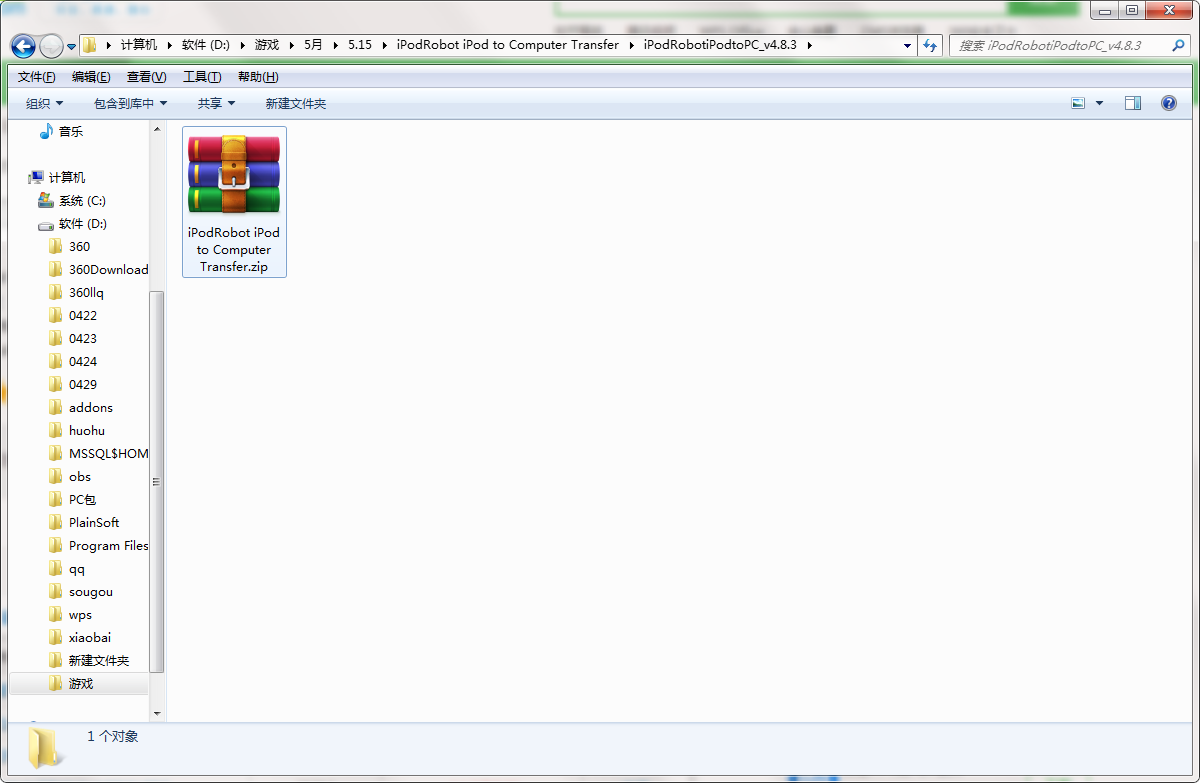Open the obs folder
1200x783 pixels.
click(80, 476)
